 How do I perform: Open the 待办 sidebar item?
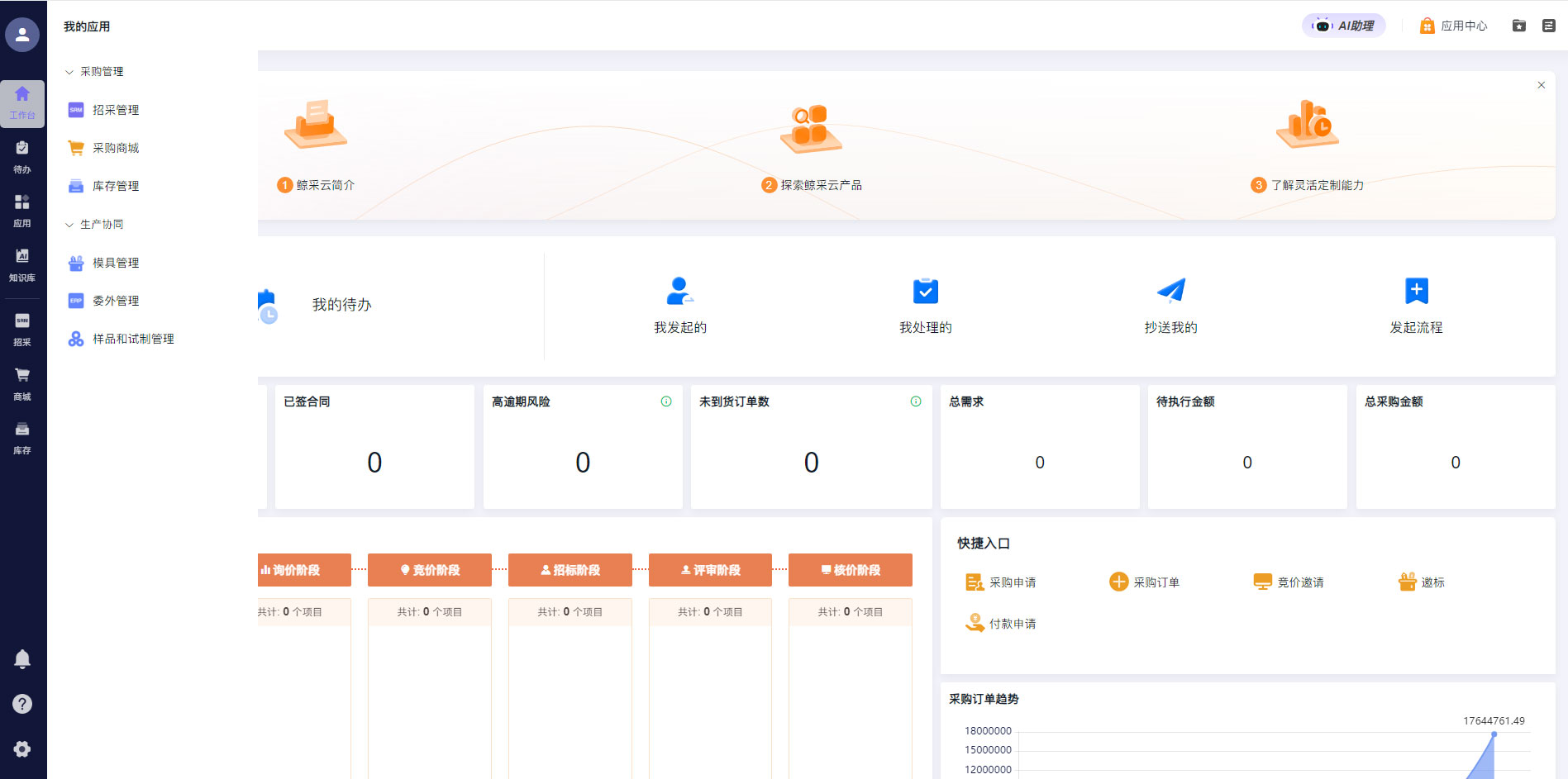22,156
